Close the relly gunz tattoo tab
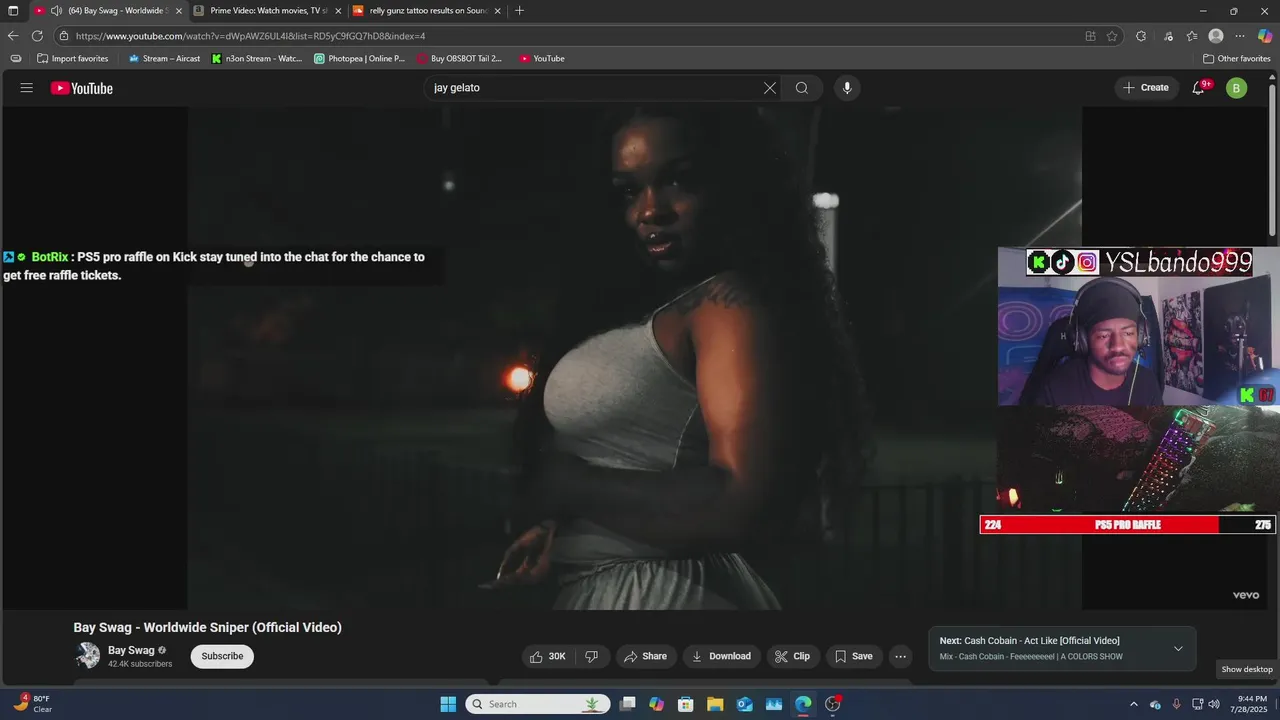Screen dimensions: 1280x720 click(x=497, y=11)
